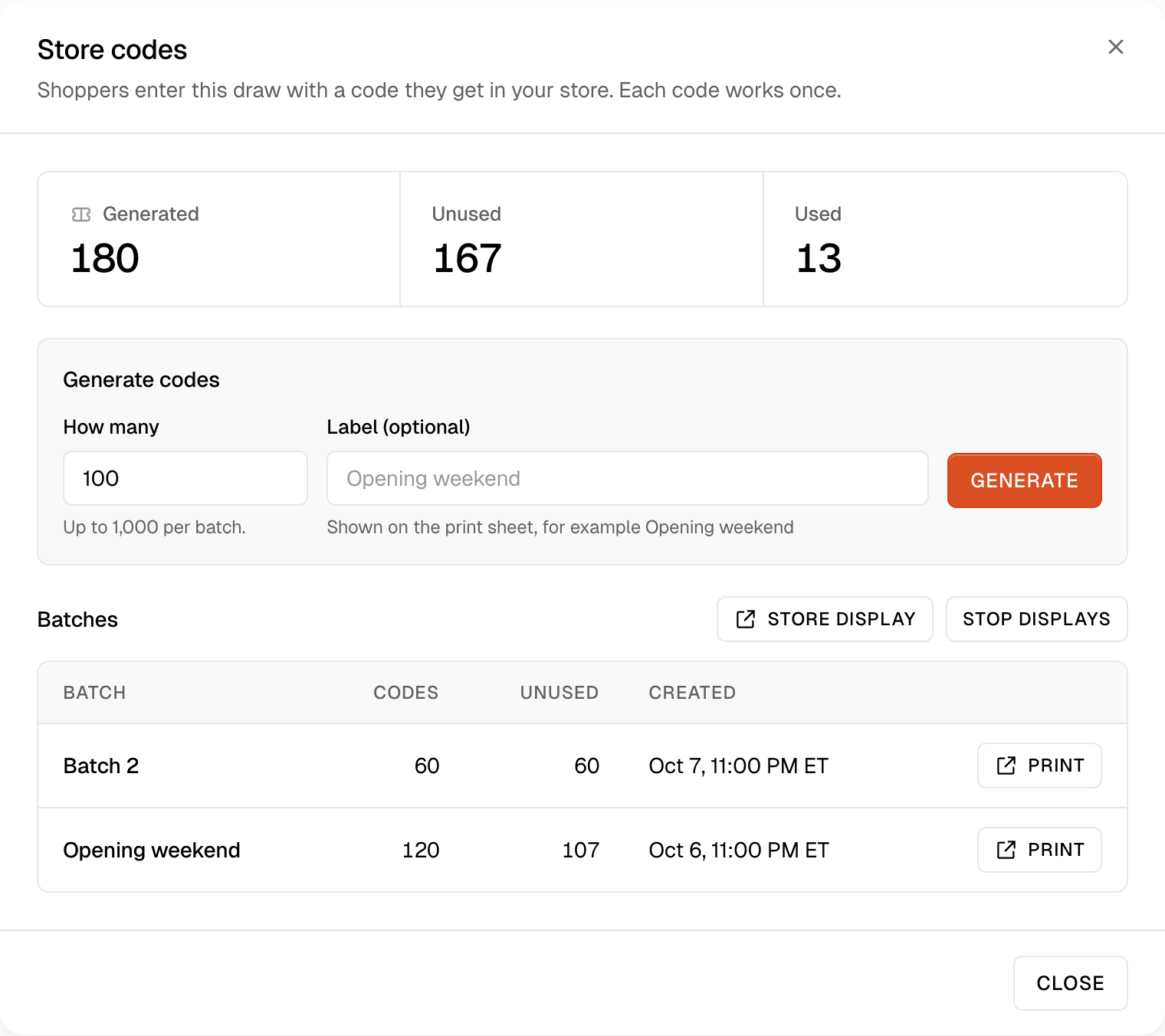Print the Batch 2 codes
This screenshot has height=1036, width=1165.
[1039, 766]
